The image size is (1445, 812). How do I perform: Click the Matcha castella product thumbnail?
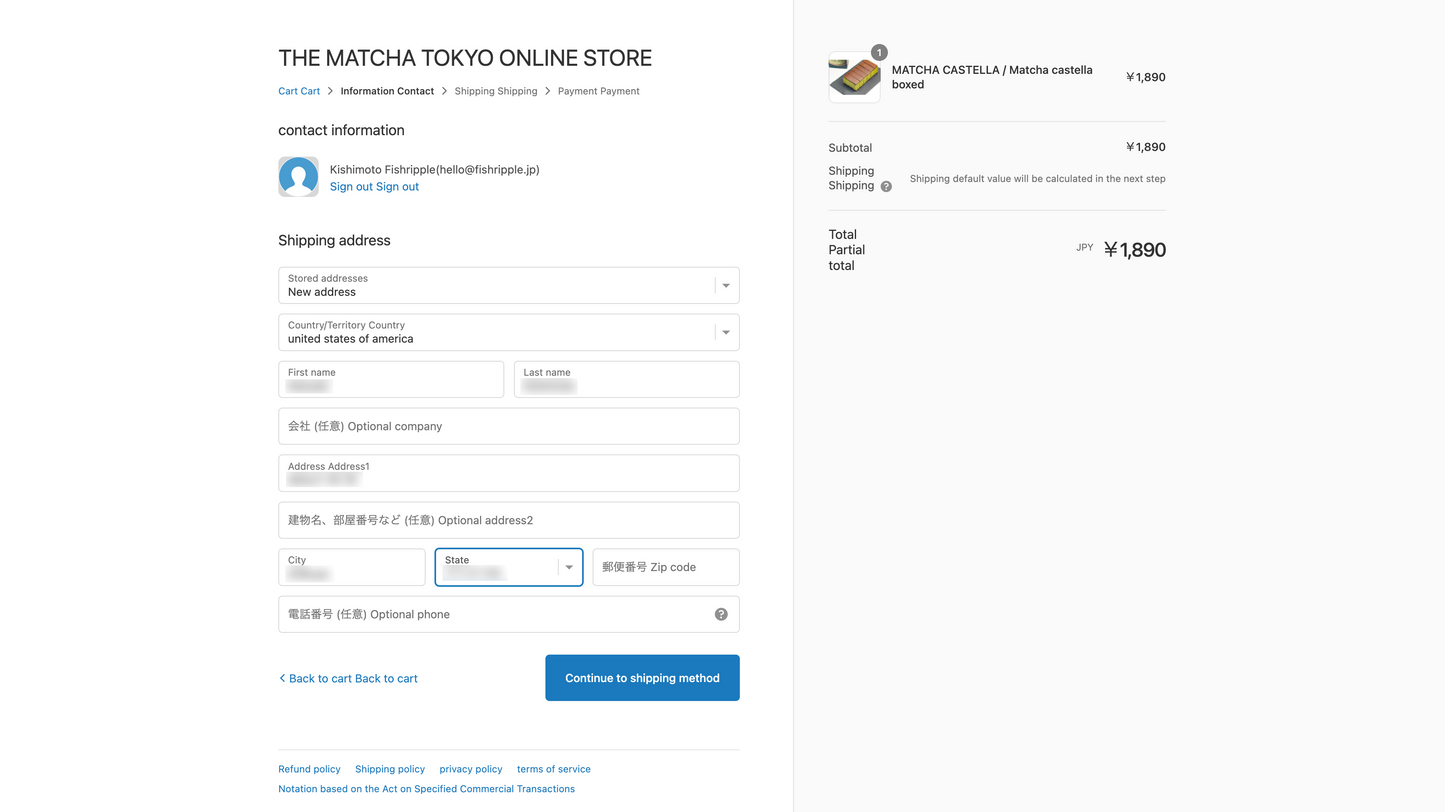pyautogui.click(x=854, y=77)
